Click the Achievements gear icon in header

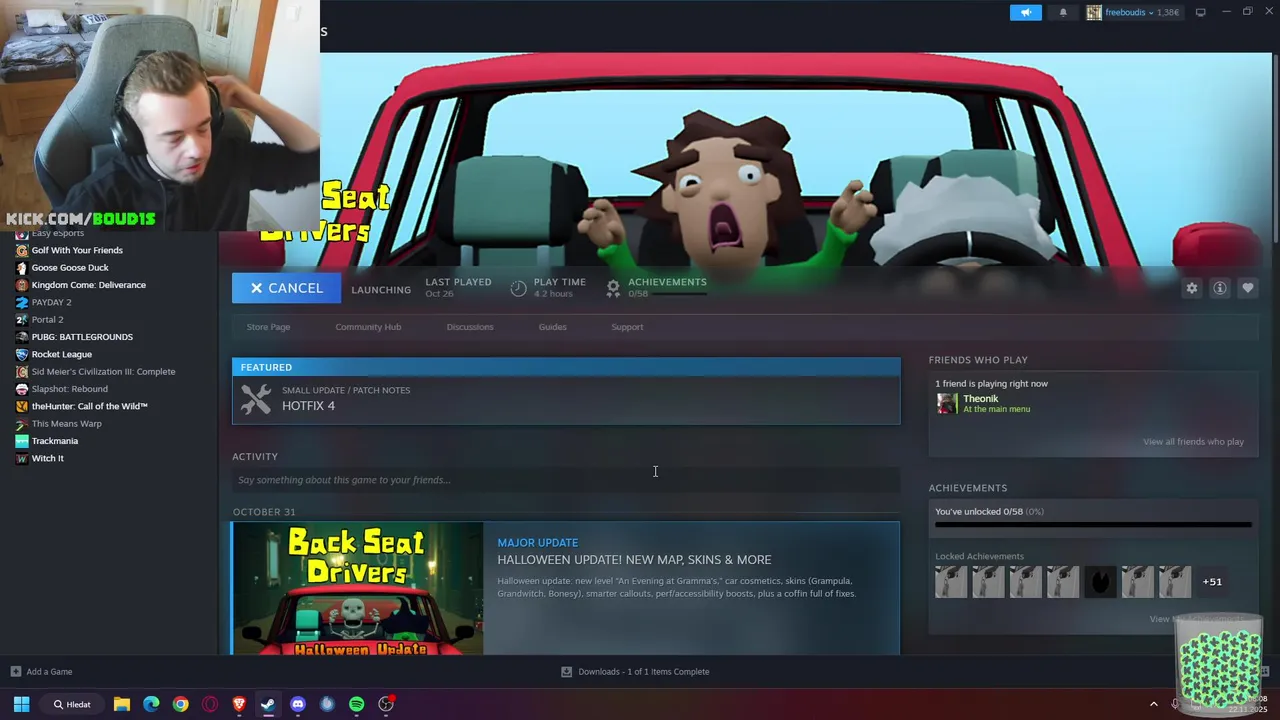tap(613, 288)
